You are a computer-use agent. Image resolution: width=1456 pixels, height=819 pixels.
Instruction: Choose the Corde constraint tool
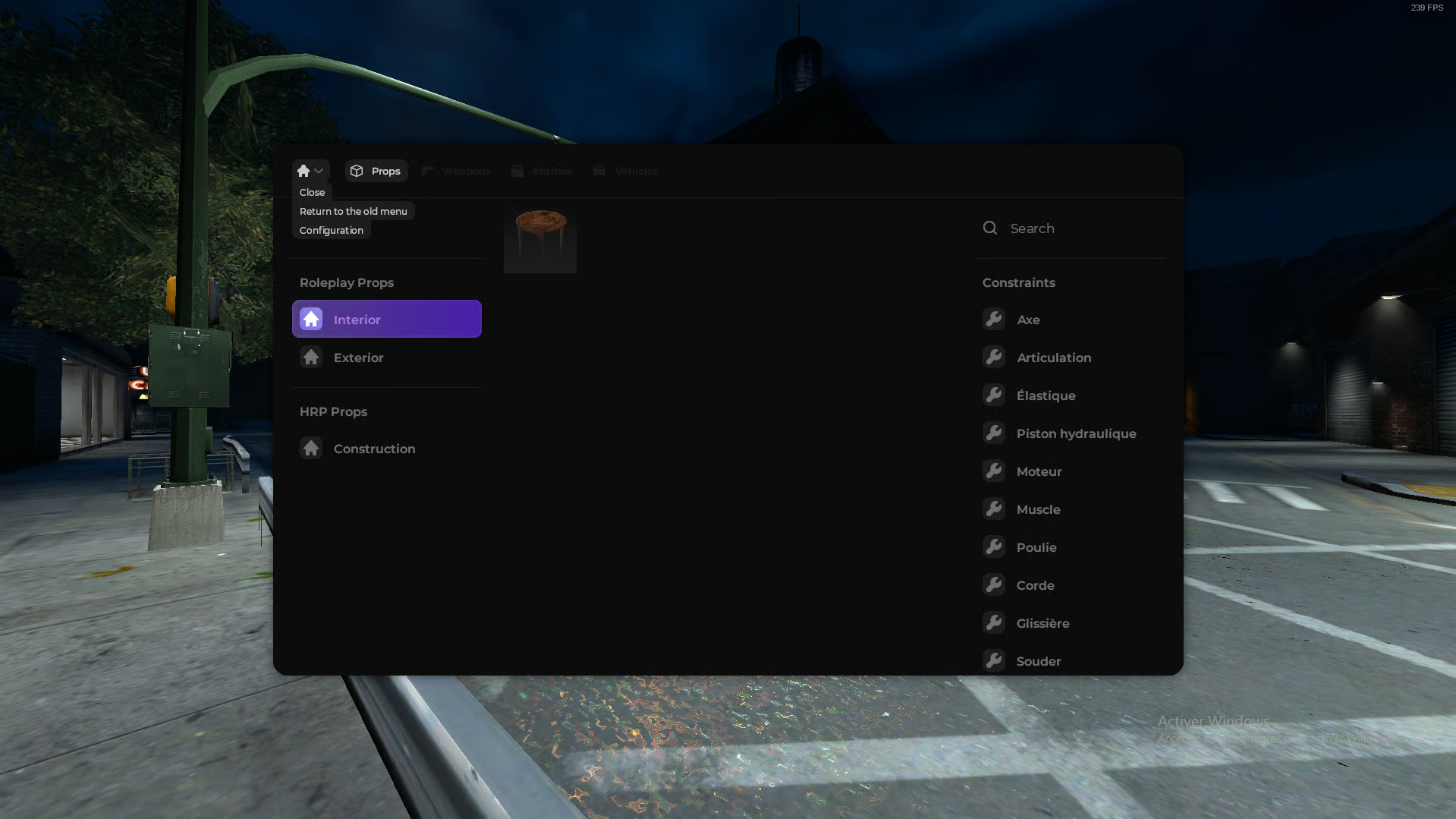[x=1071, y=584]
